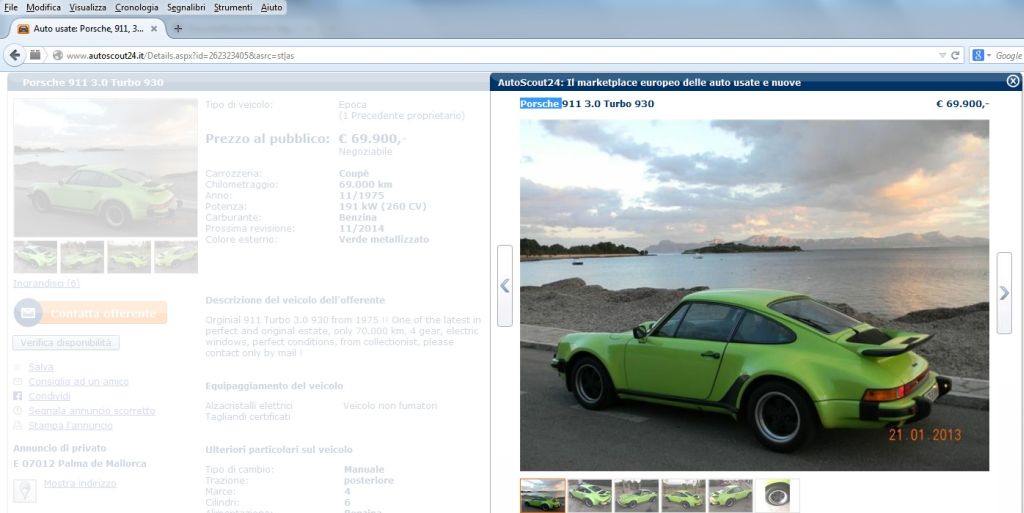This screenshot has height=513, width=1024.
Task: Open the Modifica menu
Action: coord(44,8)
